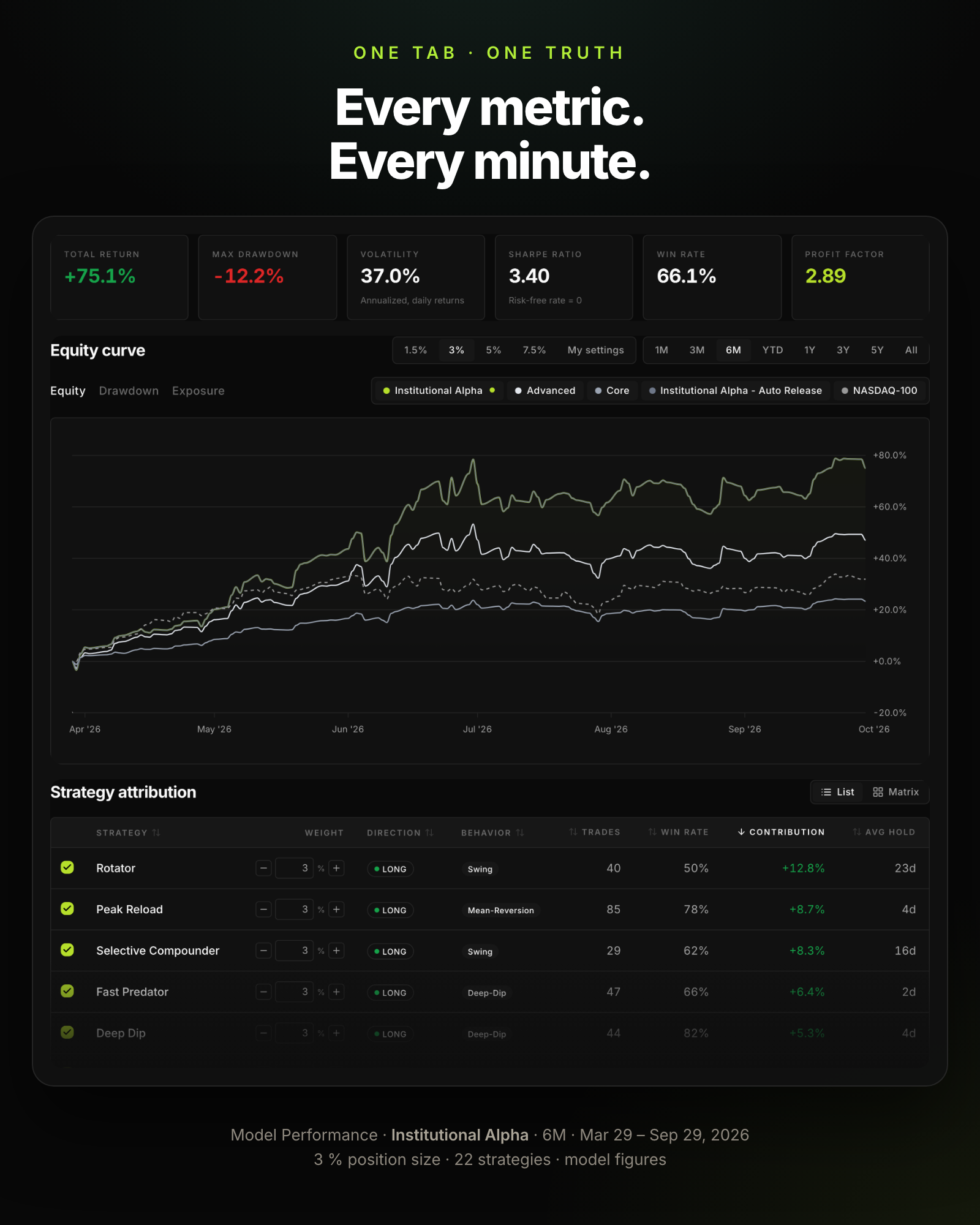Toggle the Advanced series chip

coord(545,391)
